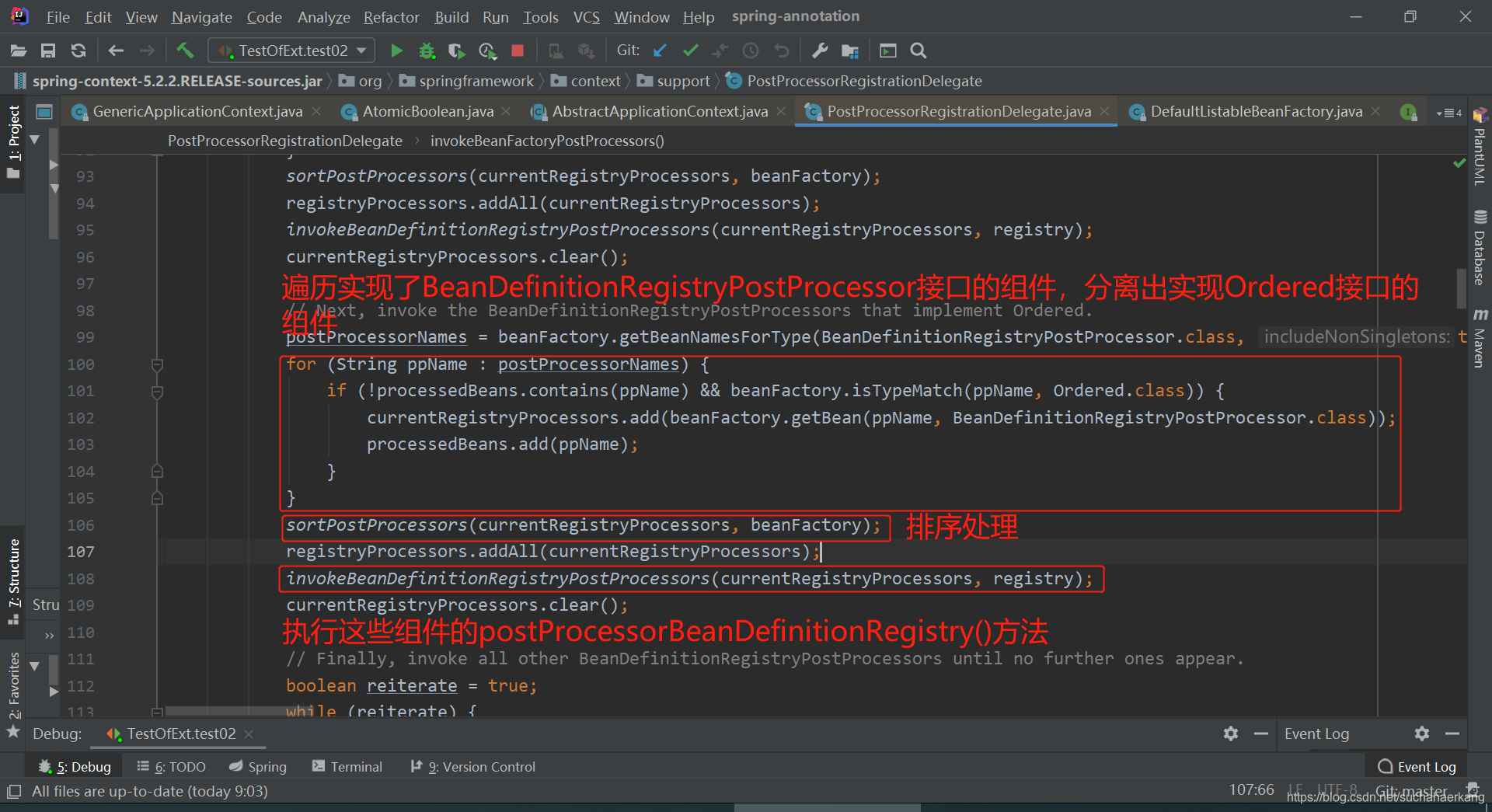This screenshot has width=1492, height=812.
Task: Toggle the 7: Structure side panel
Action: coord(14,581)
